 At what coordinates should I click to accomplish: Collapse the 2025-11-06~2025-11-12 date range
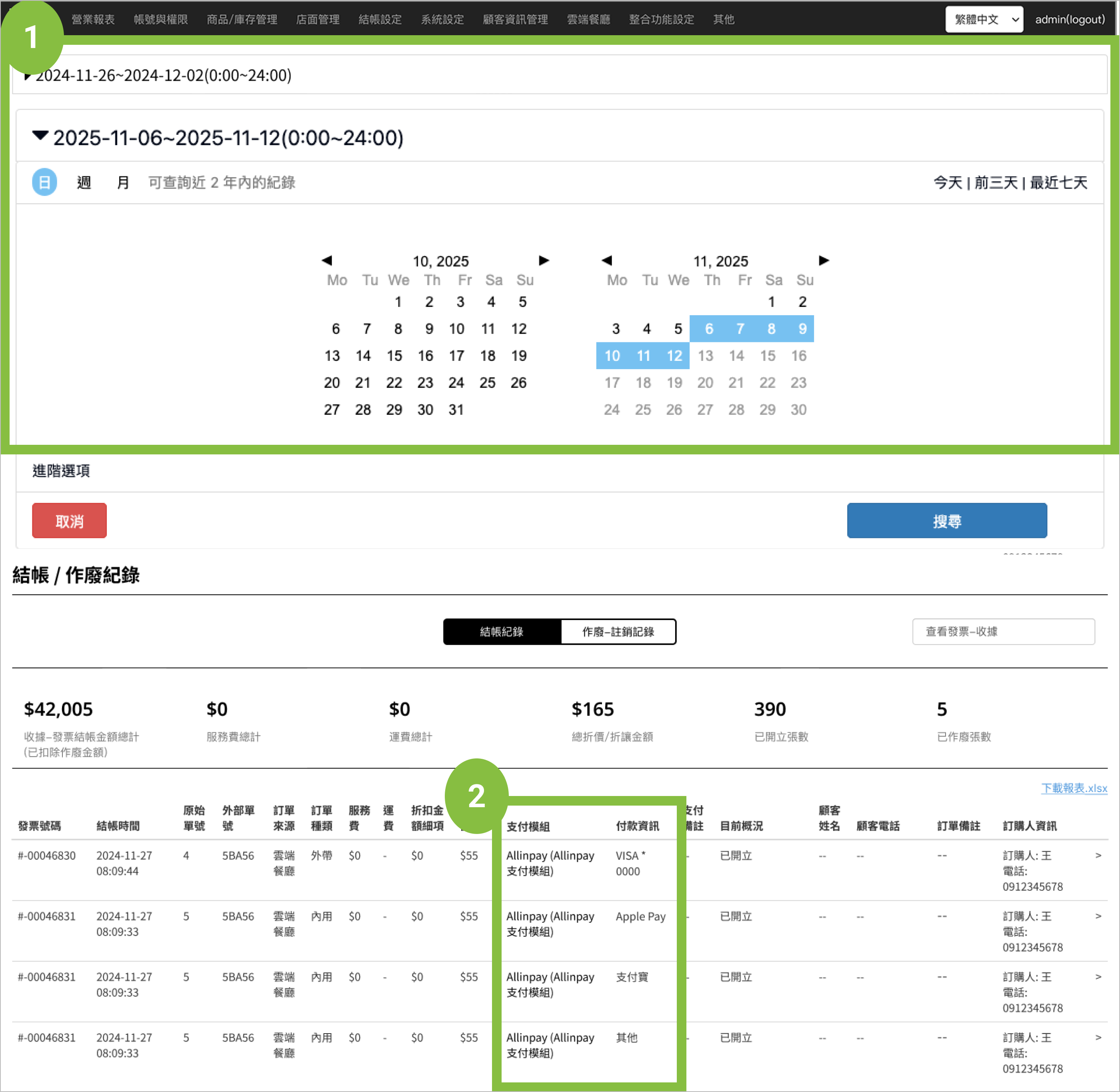pos(40,136)
